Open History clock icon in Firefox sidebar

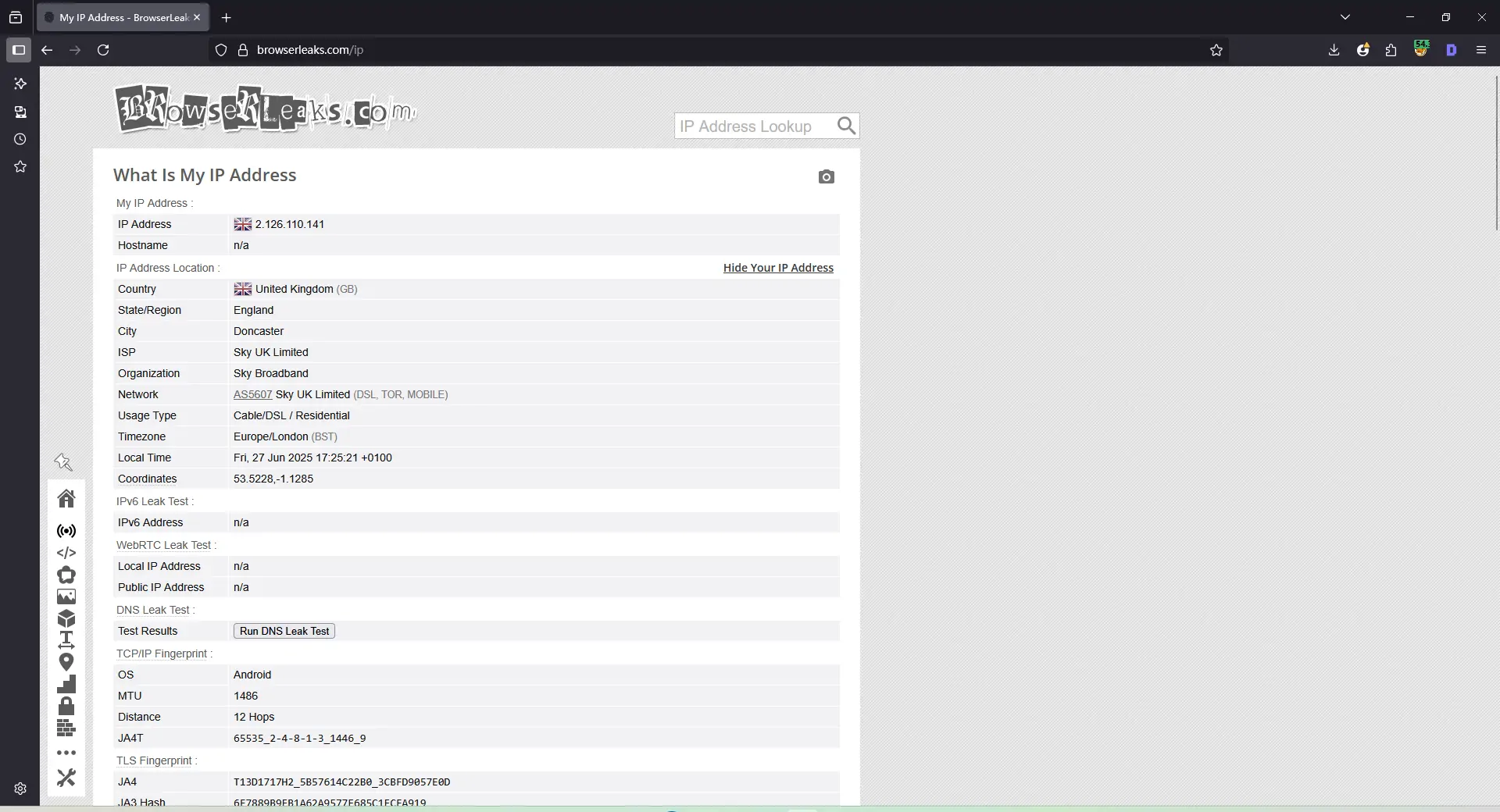(20, 139)
